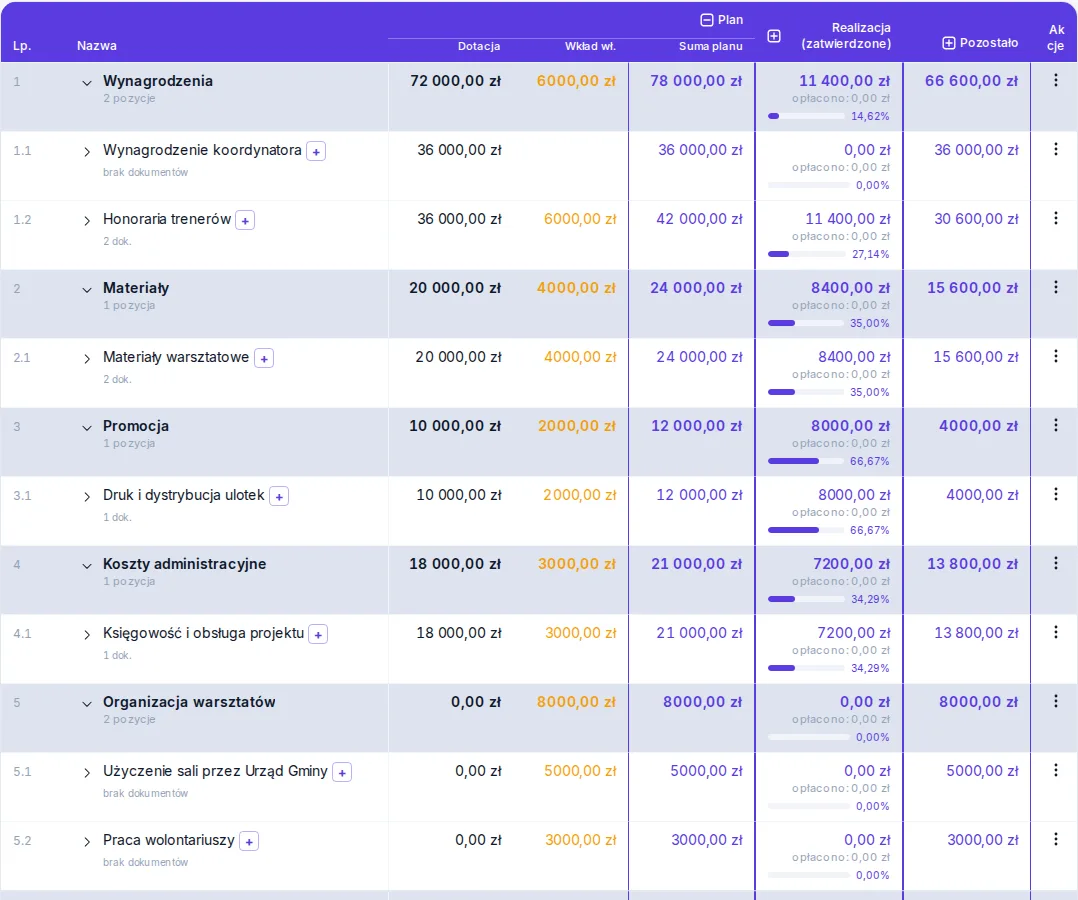Click Organizacja warsztatów own contribution 8000,00 zł
The image size is (1078, 900).
pos(576,702)
